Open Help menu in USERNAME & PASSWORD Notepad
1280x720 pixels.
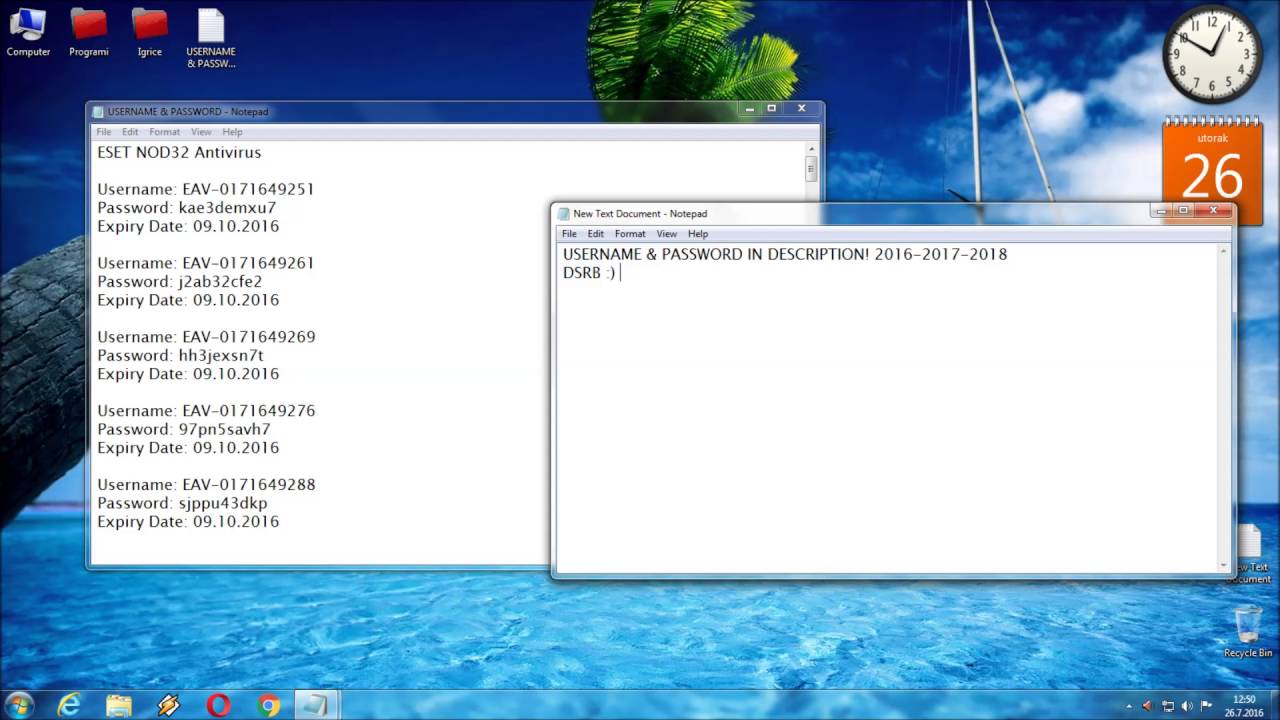pos(232,132)
